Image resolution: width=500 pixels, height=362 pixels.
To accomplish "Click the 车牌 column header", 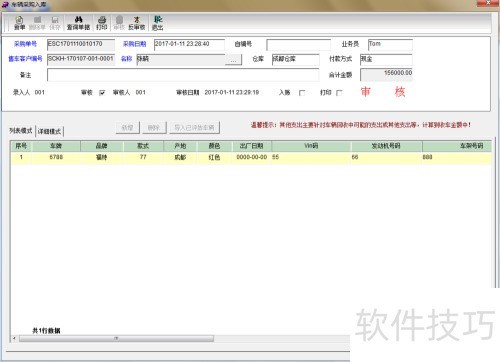I will 56,146.
